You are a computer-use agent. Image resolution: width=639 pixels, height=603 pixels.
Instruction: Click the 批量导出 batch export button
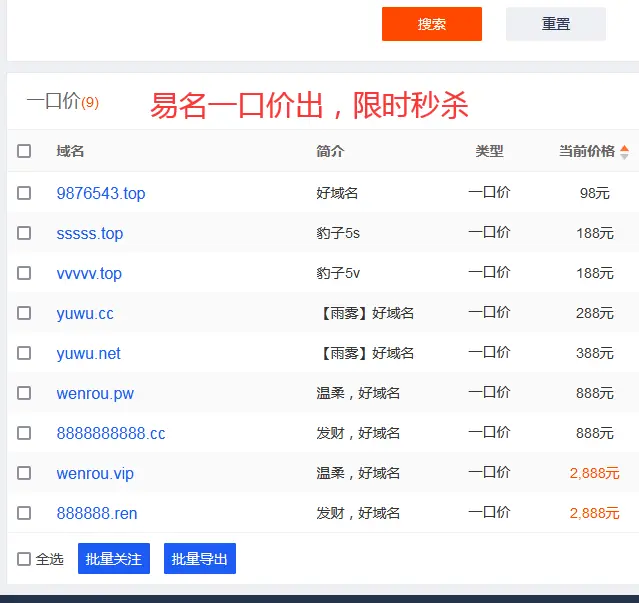tap(200, 559)
